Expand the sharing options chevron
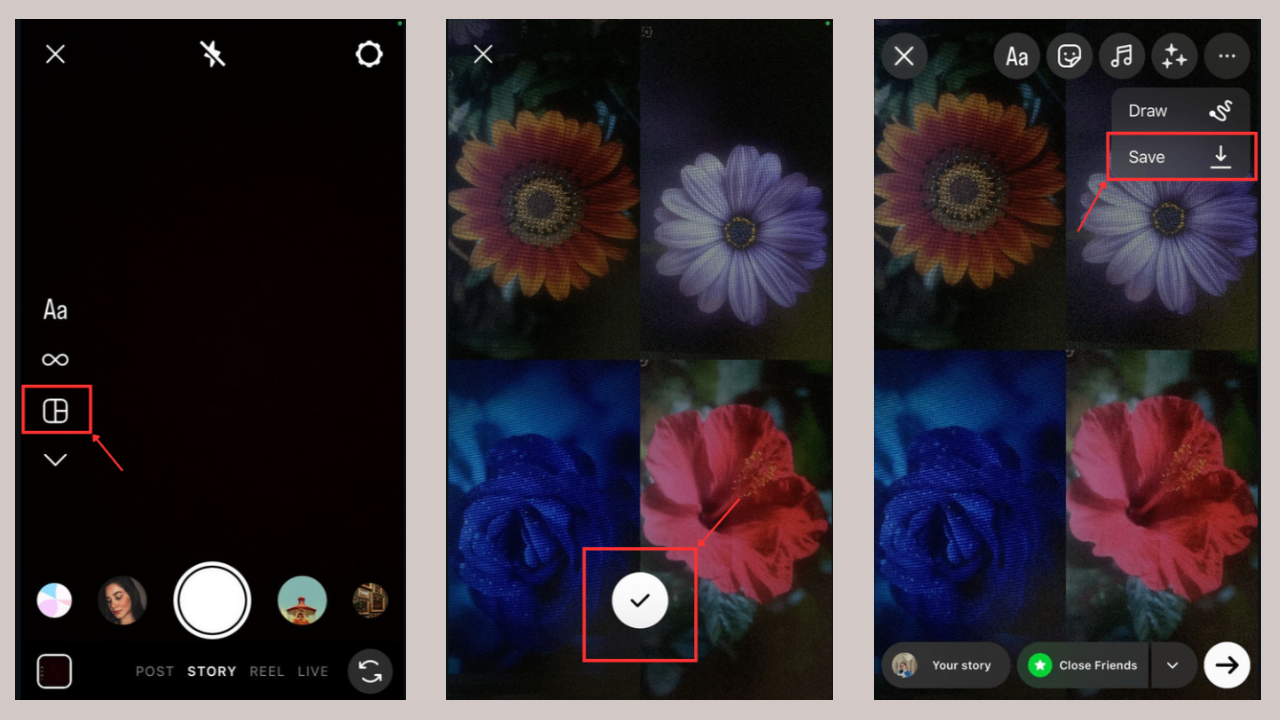This screenshot has height=720, width=1280. pyautogui.click(x=1174, y=665)
